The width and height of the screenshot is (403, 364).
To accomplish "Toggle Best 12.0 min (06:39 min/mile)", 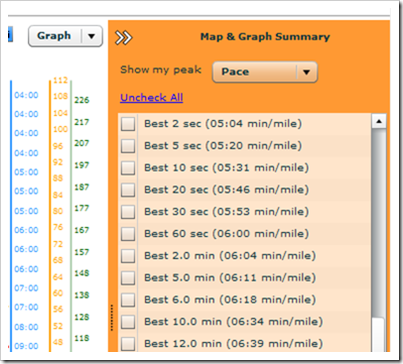I will [x=128, y=344].
